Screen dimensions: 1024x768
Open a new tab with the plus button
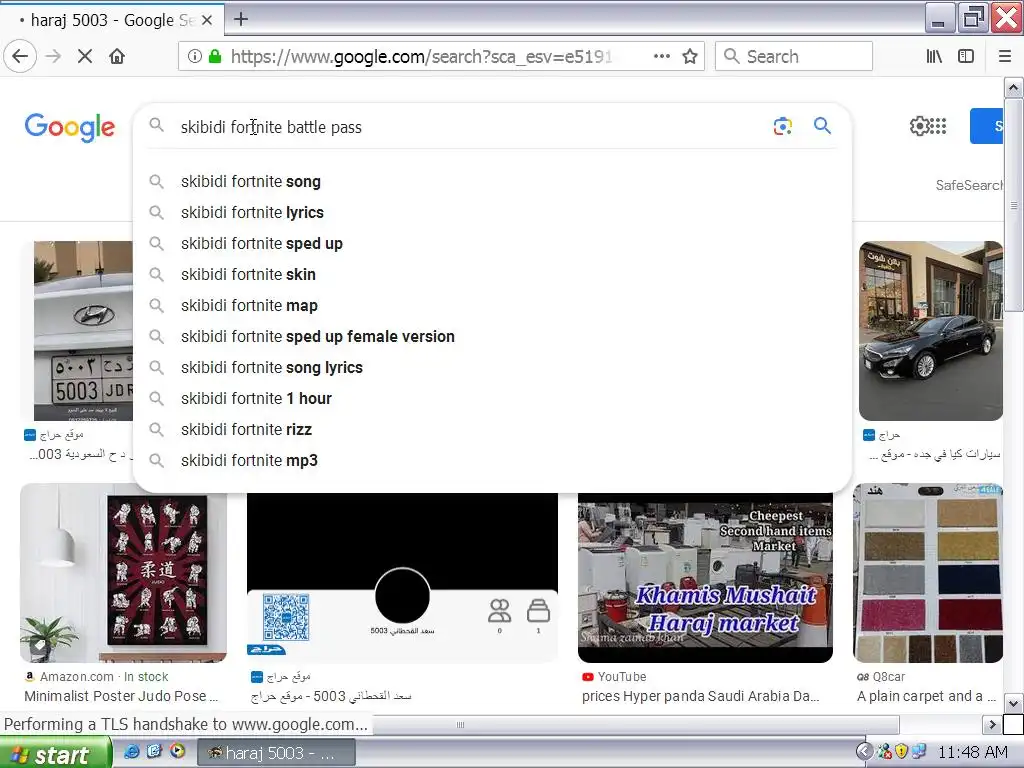pos(240,19)
